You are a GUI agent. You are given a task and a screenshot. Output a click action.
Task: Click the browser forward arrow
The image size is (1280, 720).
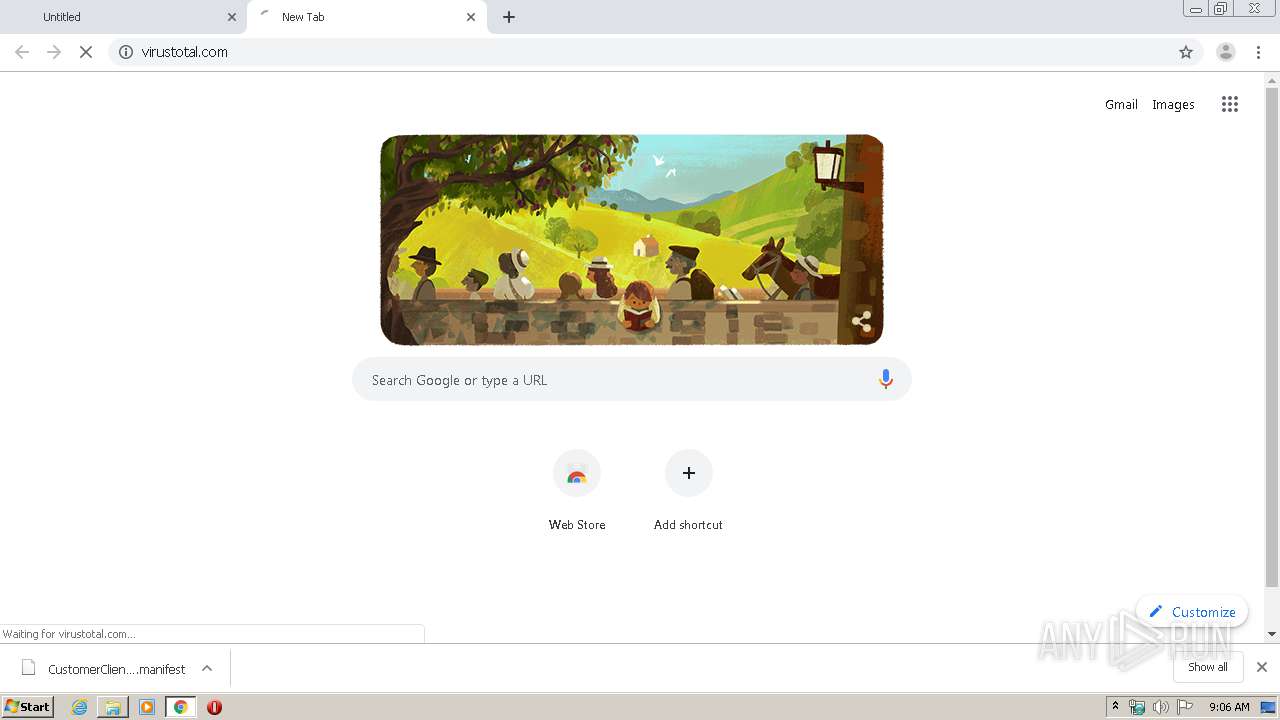pos(54,52)
